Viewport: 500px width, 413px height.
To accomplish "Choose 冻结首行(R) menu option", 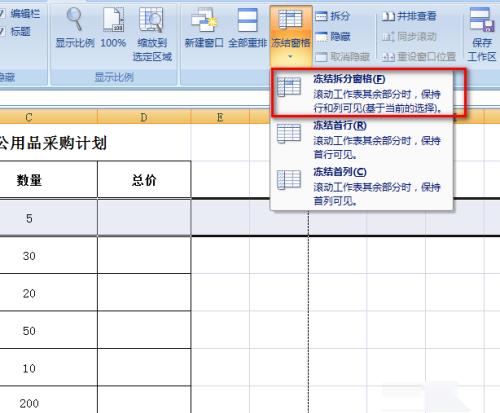I will 362,140.
